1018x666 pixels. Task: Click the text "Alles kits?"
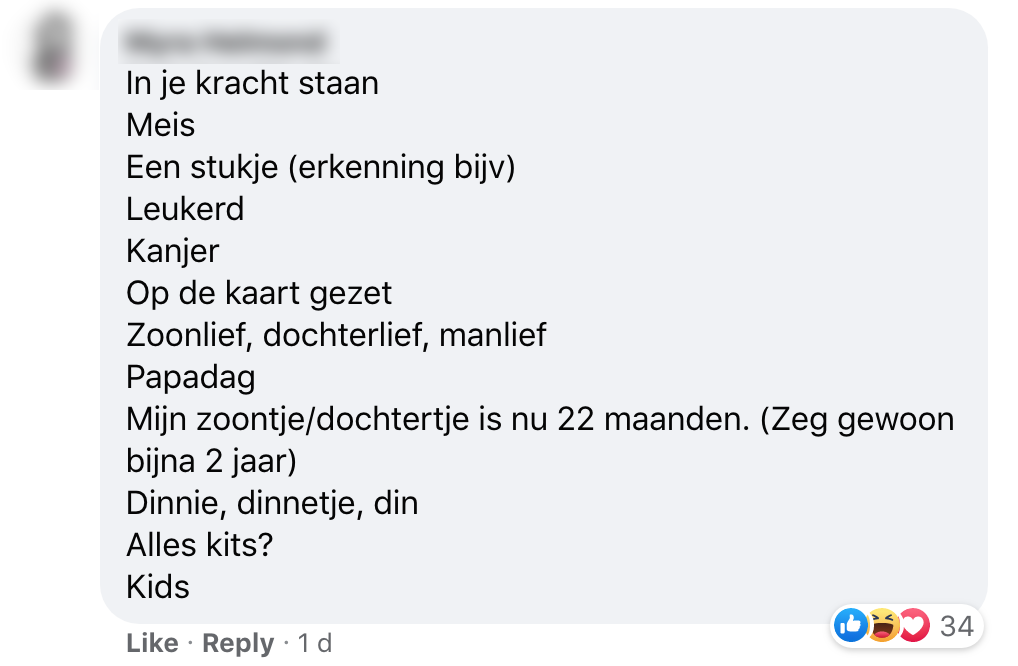pos(200,545)
